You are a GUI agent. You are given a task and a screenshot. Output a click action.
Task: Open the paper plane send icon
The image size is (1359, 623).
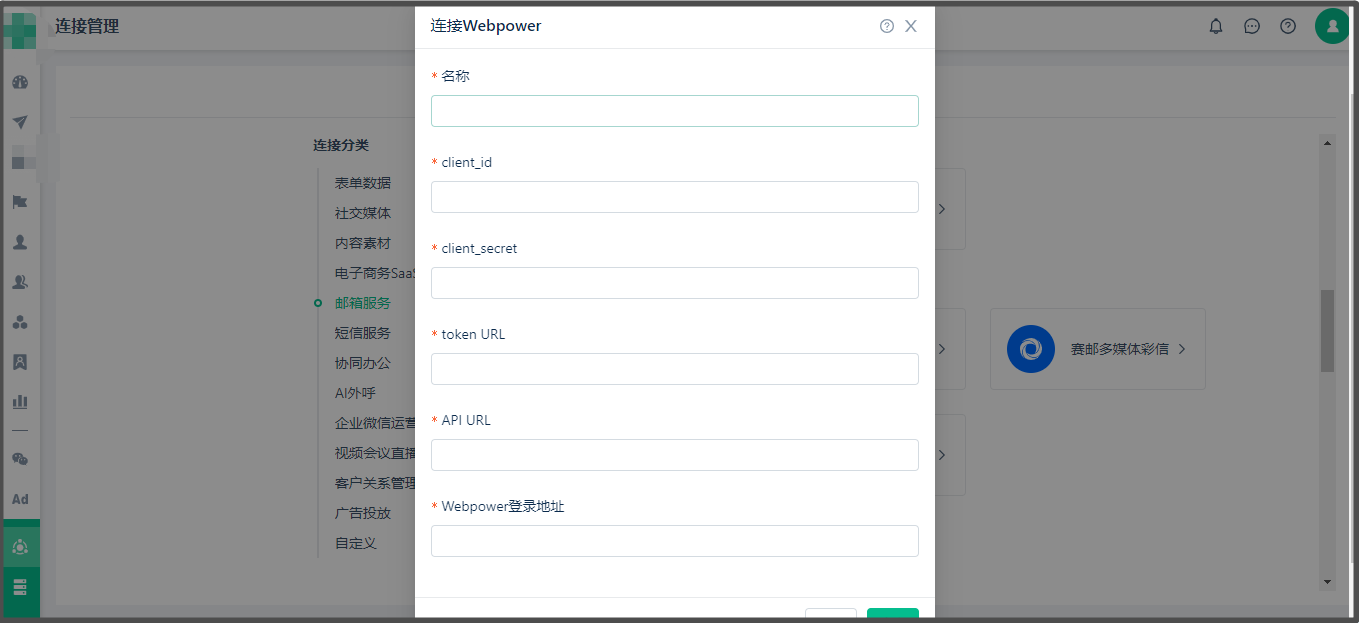[x=20, y=122]
